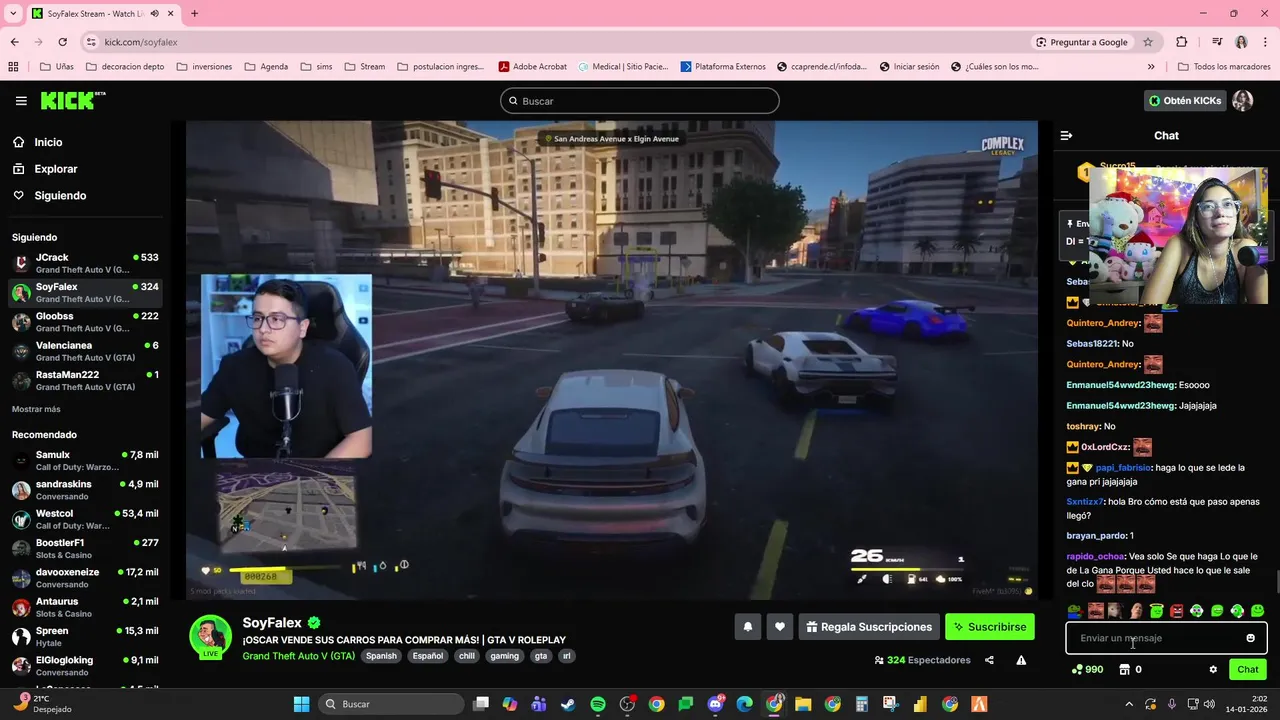The height and width of the screenshot is (720, 1280).
Task: Select the gaming tag
Action: 504,656
